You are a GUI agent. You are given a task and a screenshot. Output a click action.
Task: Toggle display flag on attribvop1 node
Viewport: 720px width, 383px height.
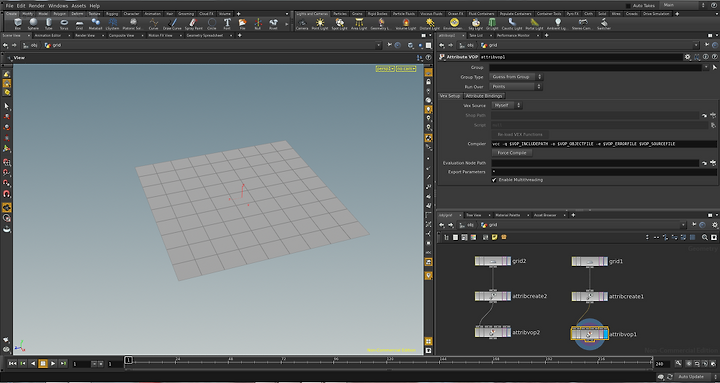tap(606, 334)
